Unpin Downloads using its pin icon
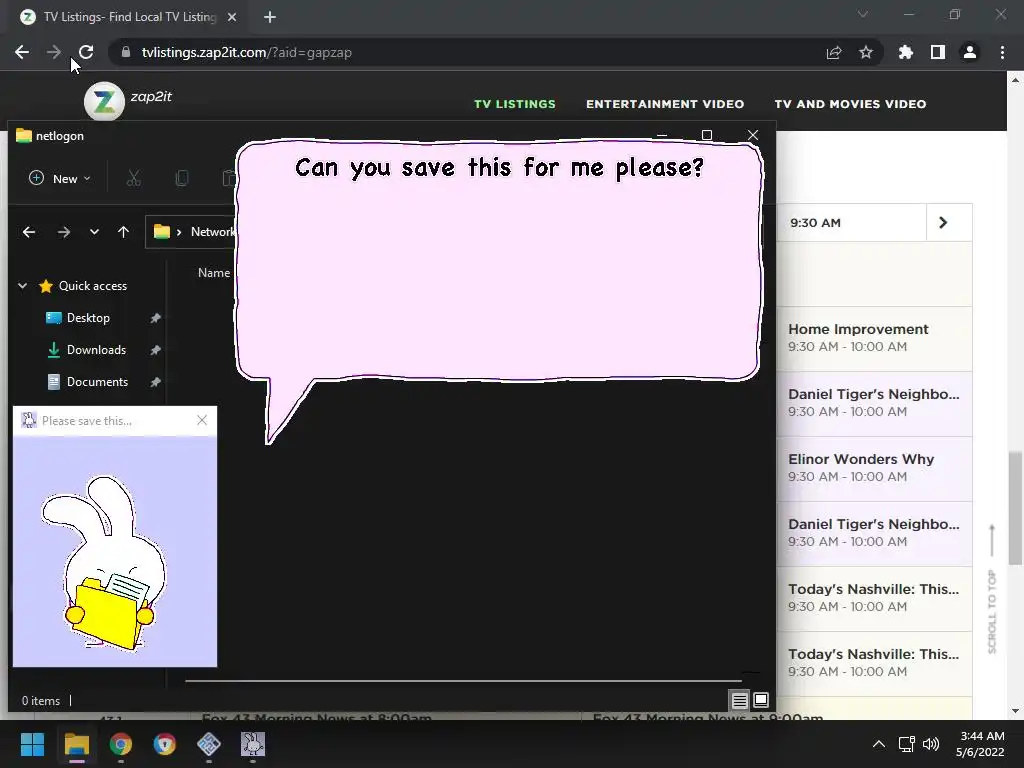Screen dimensions: 1024x768 pos(155,350)
